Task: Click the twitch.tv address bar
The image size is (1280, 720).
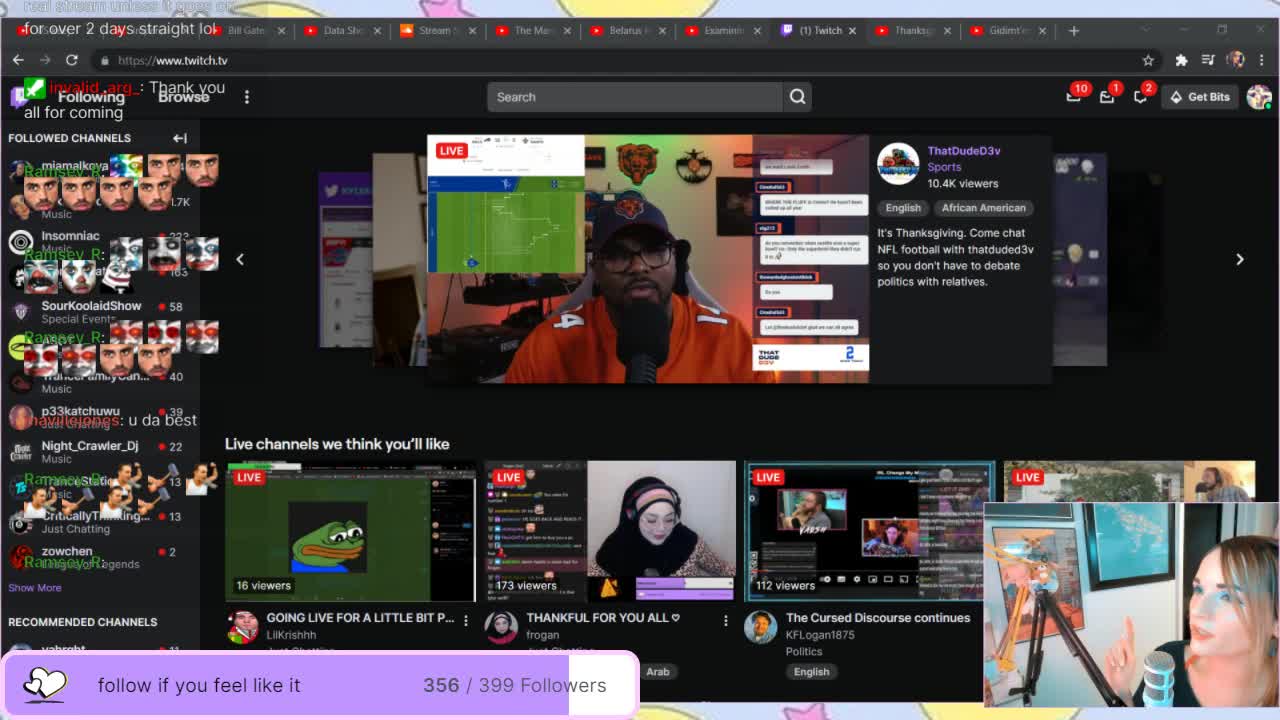Action: (x=620, y=60)
